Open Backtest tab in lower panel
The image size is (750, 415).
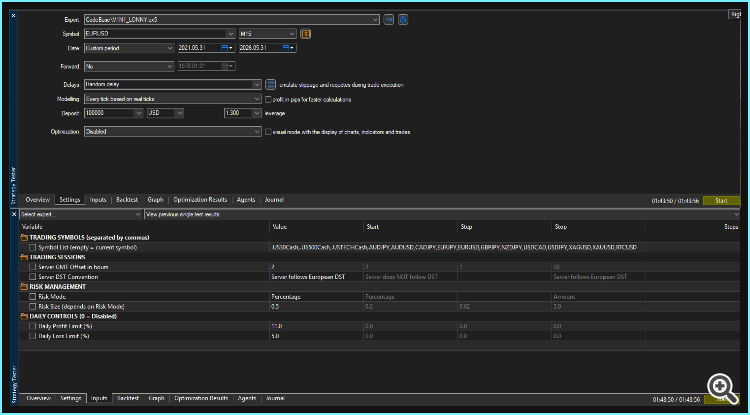(x=128, y=398)
